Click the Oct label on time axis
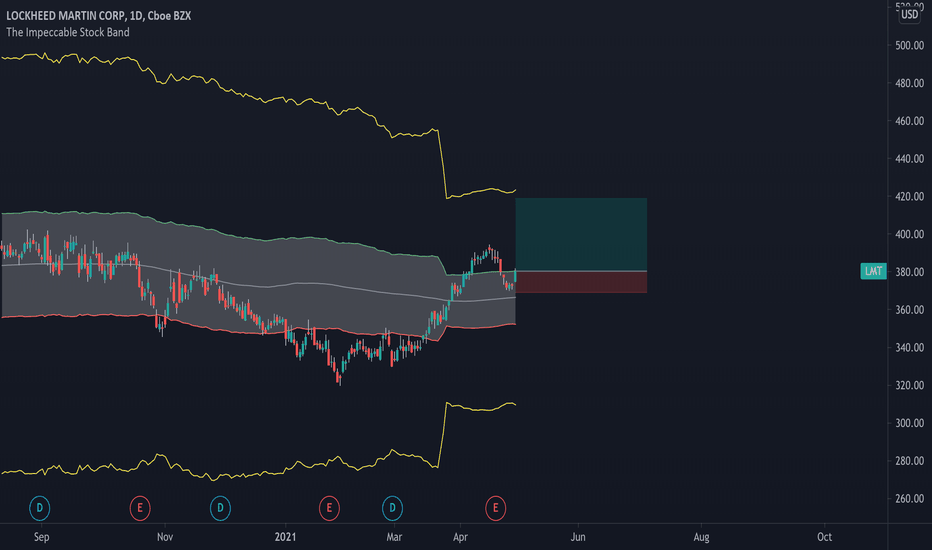 [824, 537]
